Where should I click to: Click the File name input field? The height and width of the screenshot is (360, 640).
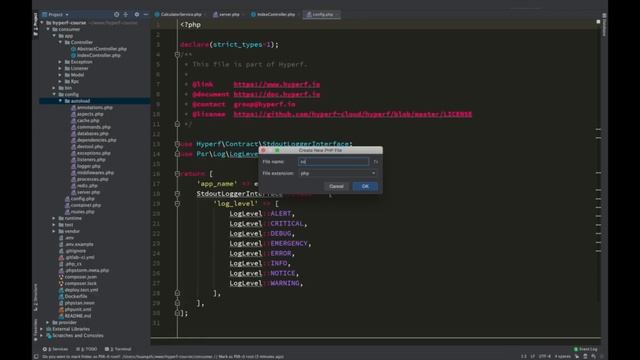click(333, 162)
